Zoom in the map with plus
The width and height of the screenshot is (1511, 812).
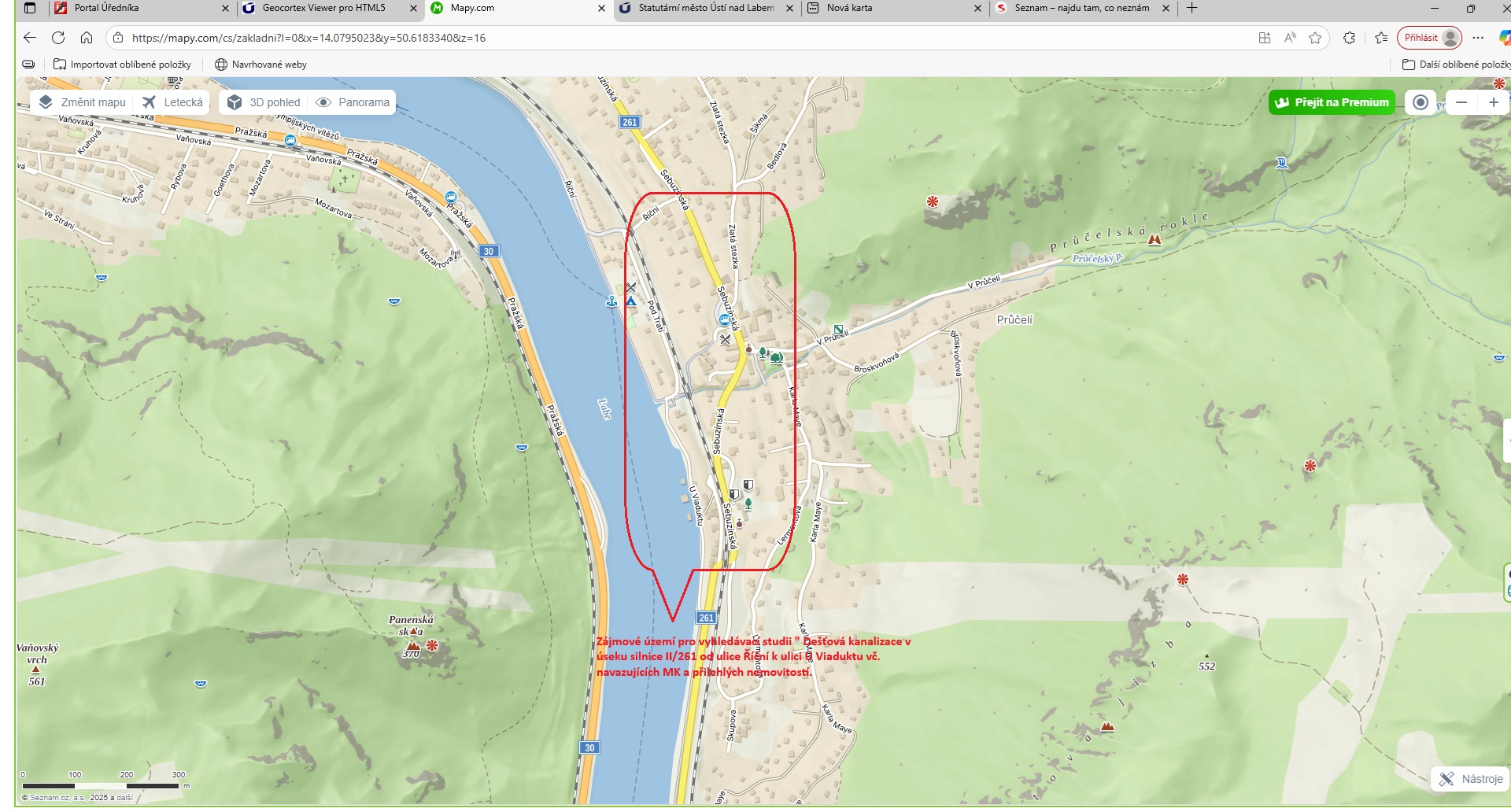pos(1493,102)
